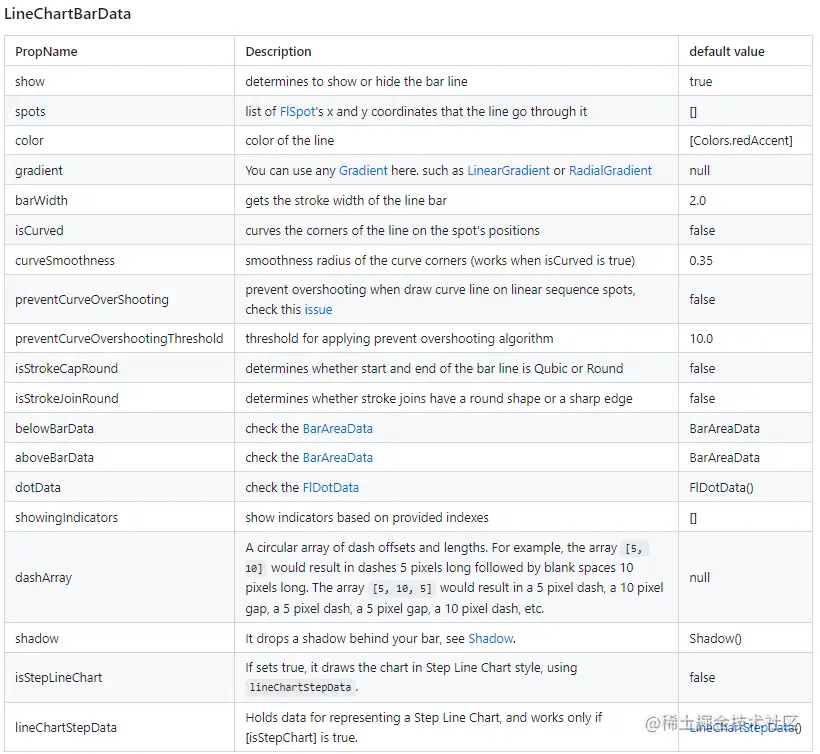Viewport: 820px width, 754px height.
Task: Click the LineChartStepData default value link
Action: 745,728
